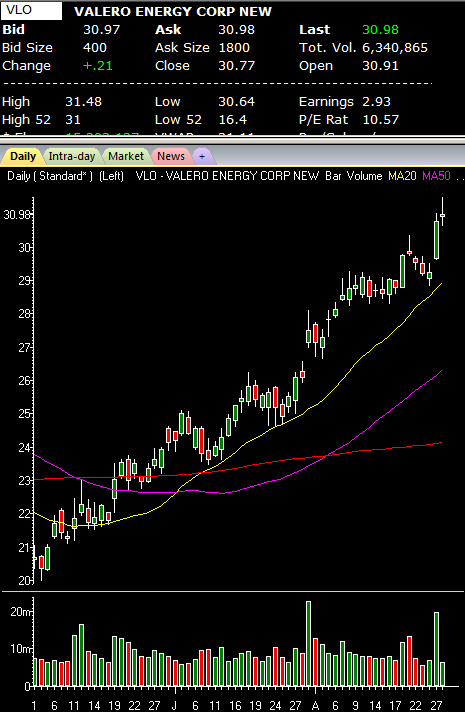465x712 pixels.
Task: Click the Close value 30.77
Action: [236, 66]
